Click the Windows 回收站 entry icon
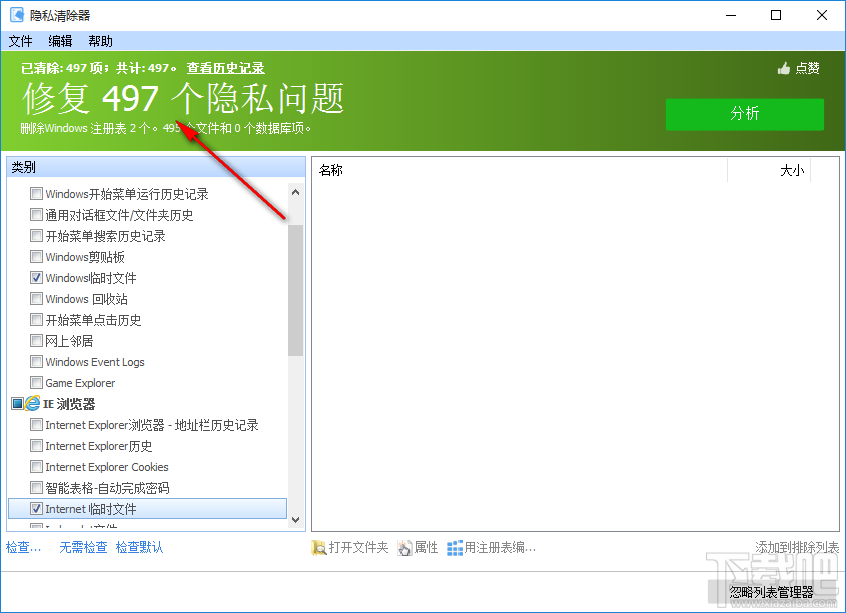 pyautogui.click(x=36, y=298)
